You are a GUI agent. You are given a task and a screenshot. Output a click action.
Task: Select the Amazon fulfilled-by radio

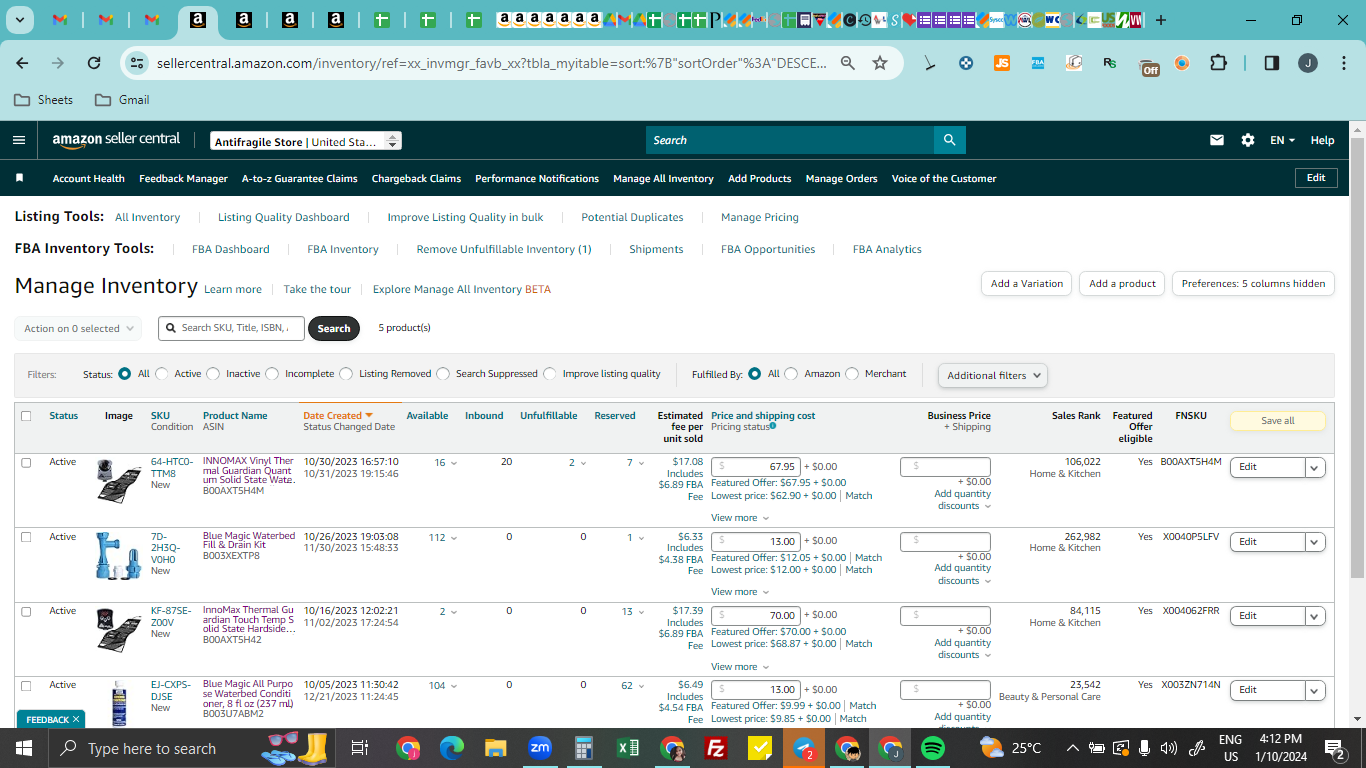coord(791,374)
